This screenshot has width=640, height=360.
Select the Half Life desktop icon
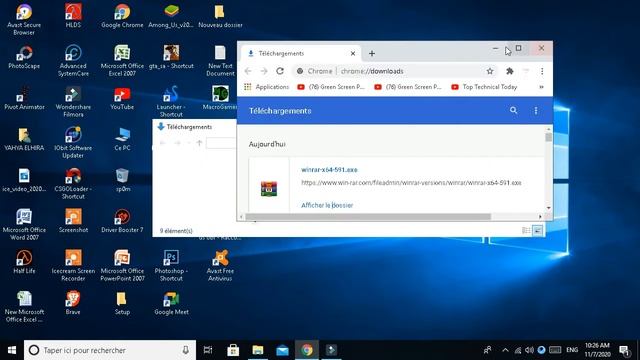pos(24,262)
